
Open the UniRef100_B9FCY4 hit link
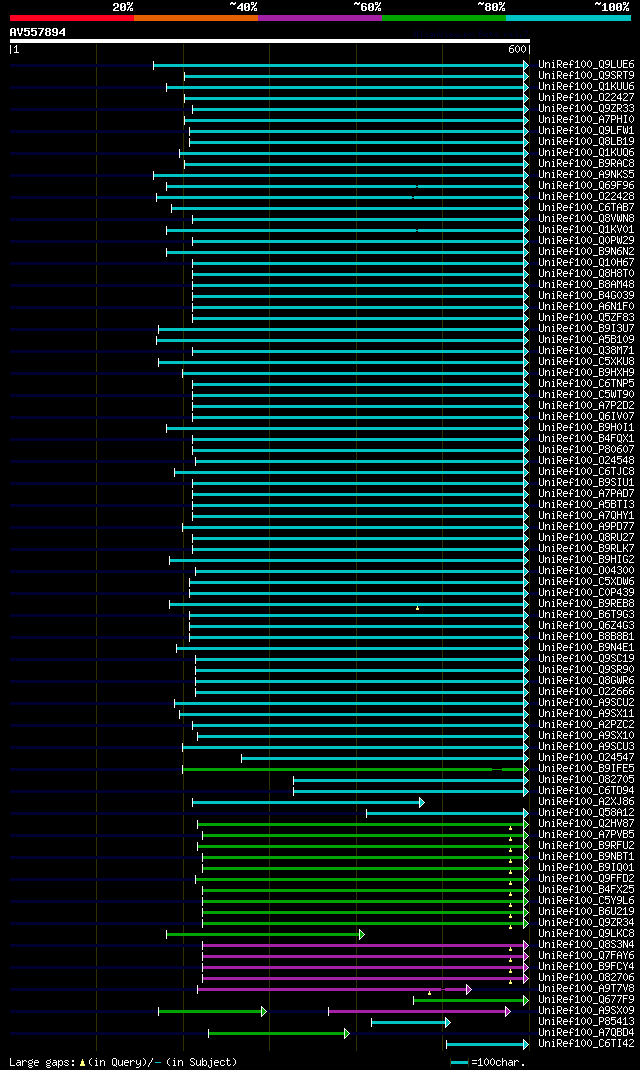coord(586,966)
